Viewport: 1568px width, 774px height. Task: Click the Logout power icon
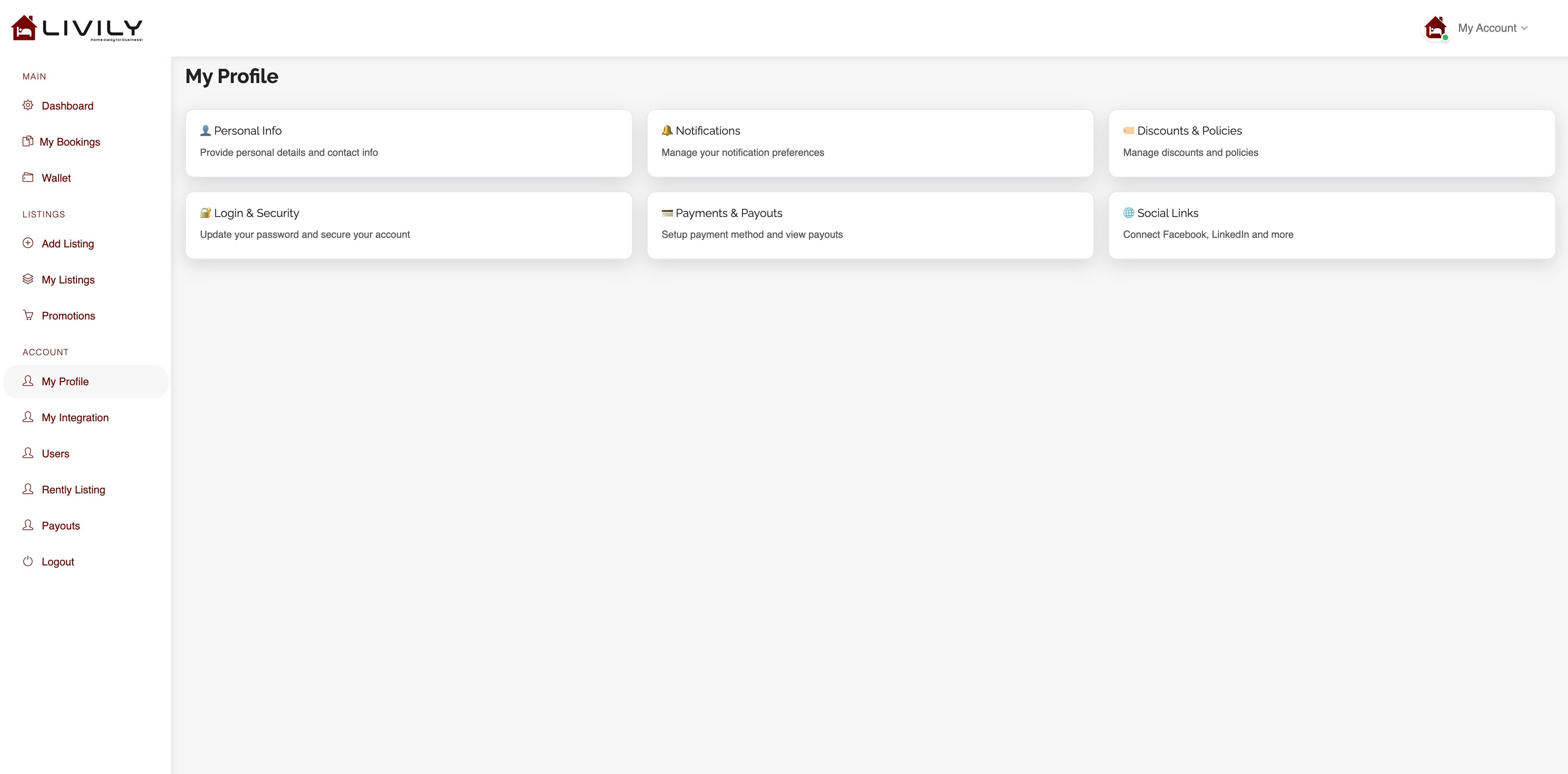pyautogui.click(x=28, y=562)
